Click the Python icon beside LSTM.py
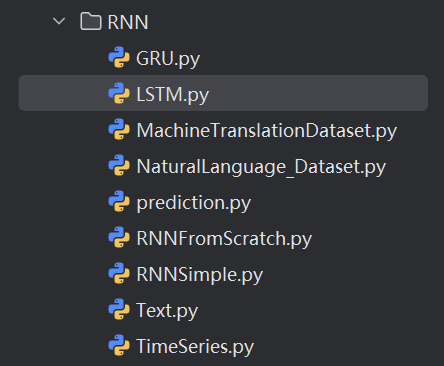The width and height of the screenshot is (444, 366). [119, 93]
